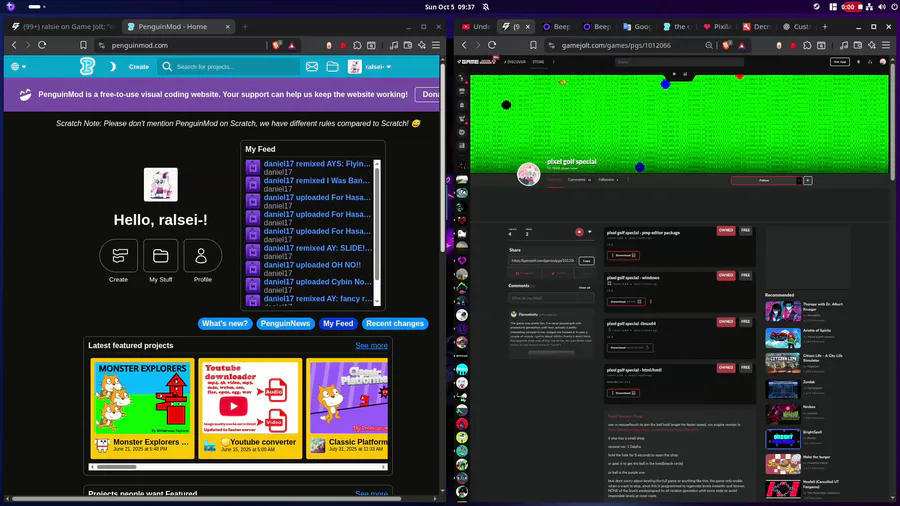Focus the Search for projects field

coord(230,67)
